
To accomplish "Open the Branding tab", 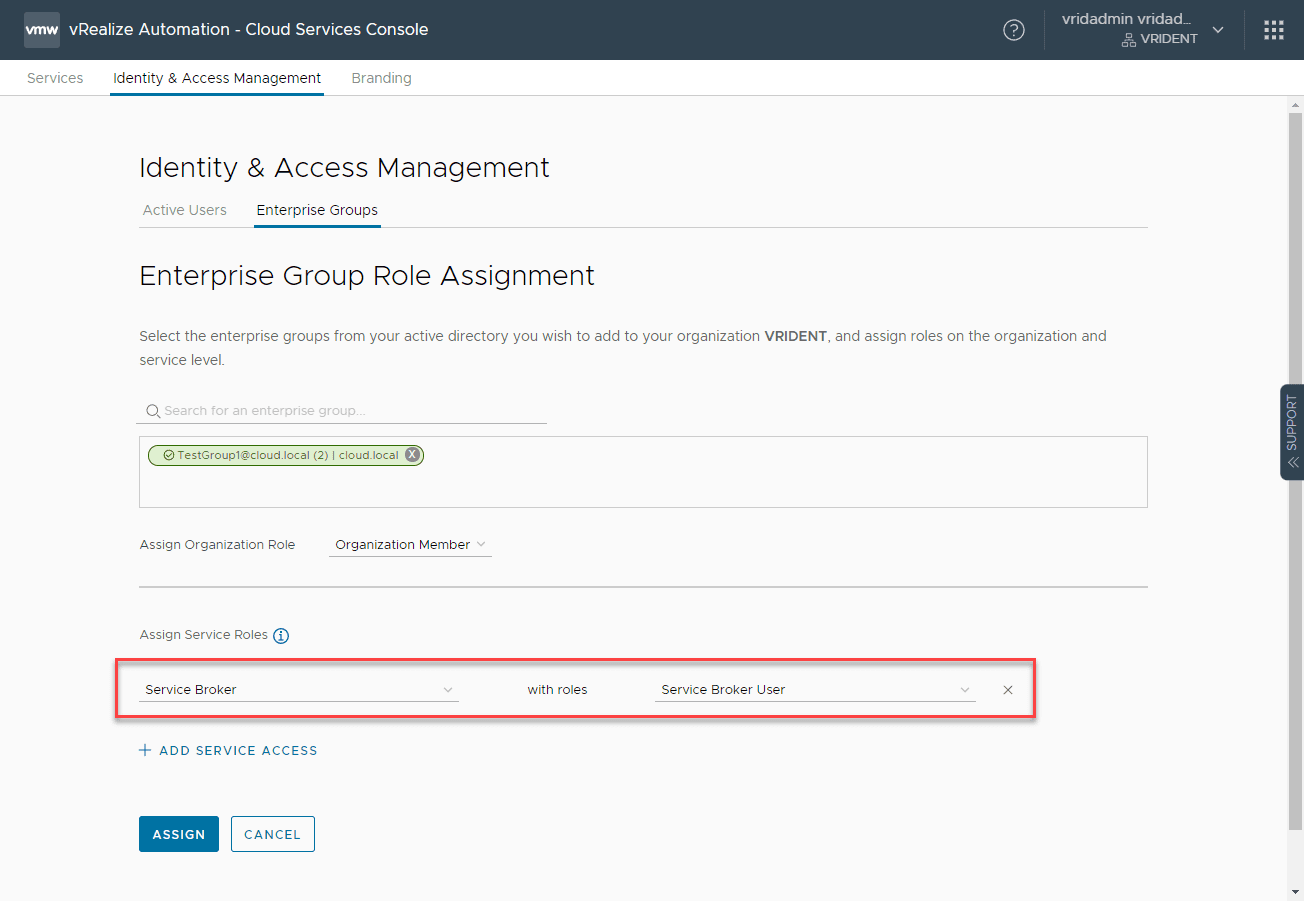I will [381, 78].
